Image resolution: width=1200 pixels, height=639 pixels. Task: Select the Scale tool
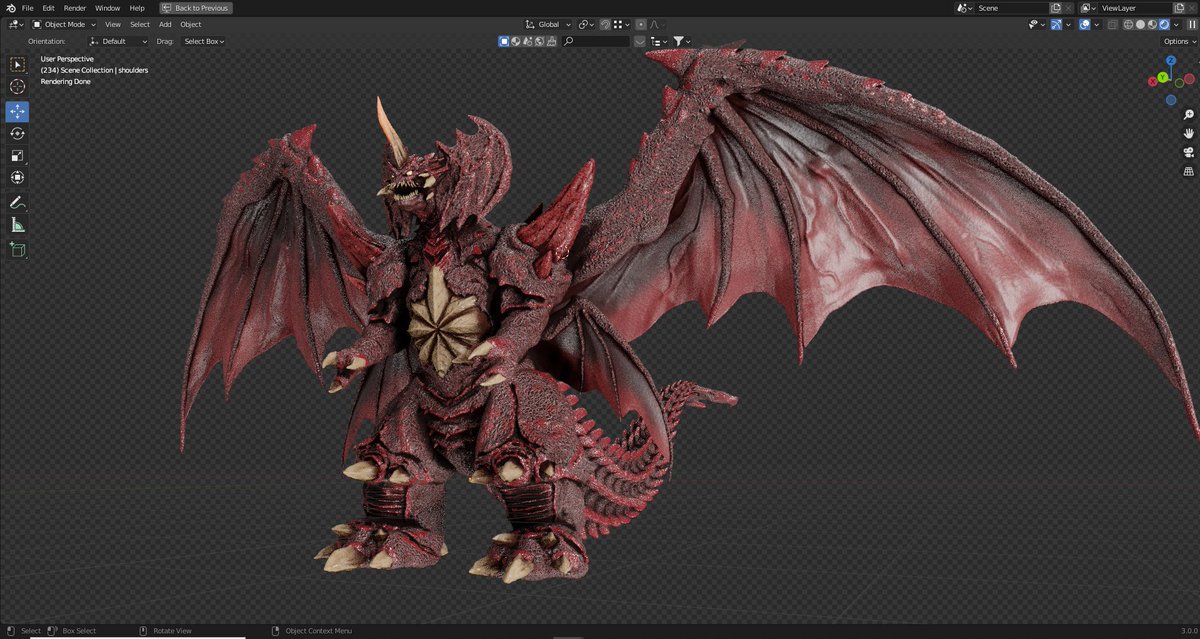18,156
